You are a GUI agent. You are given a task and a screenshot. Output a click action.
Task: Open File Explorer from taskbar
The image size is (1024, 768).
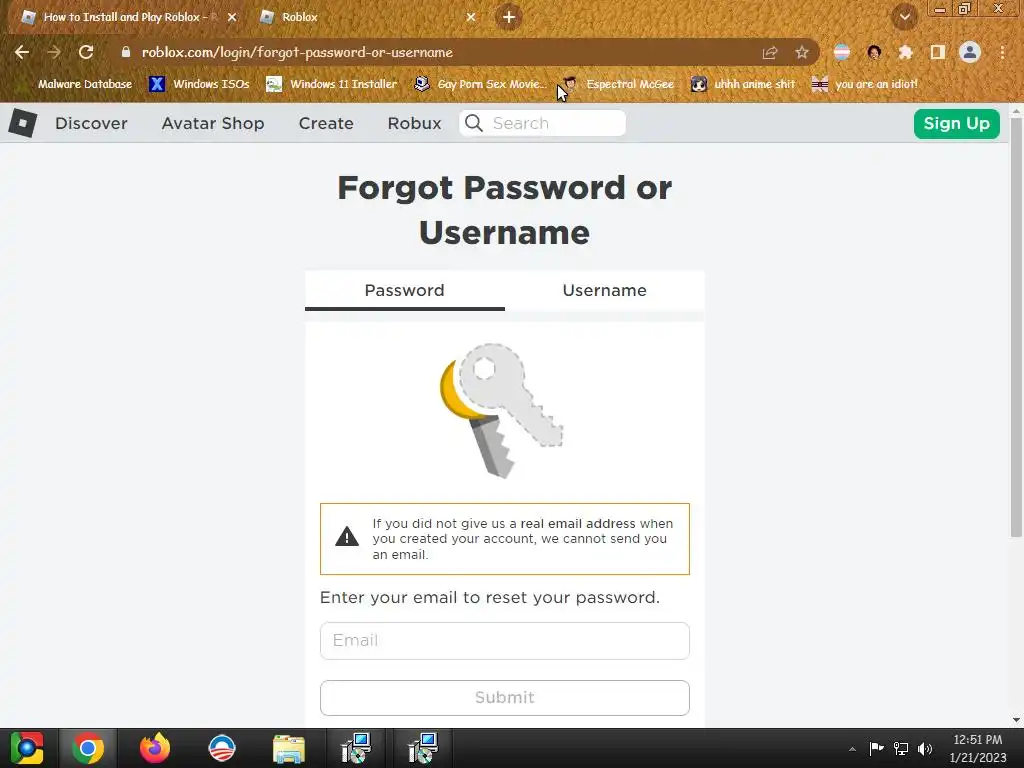(x=289, y=749)
